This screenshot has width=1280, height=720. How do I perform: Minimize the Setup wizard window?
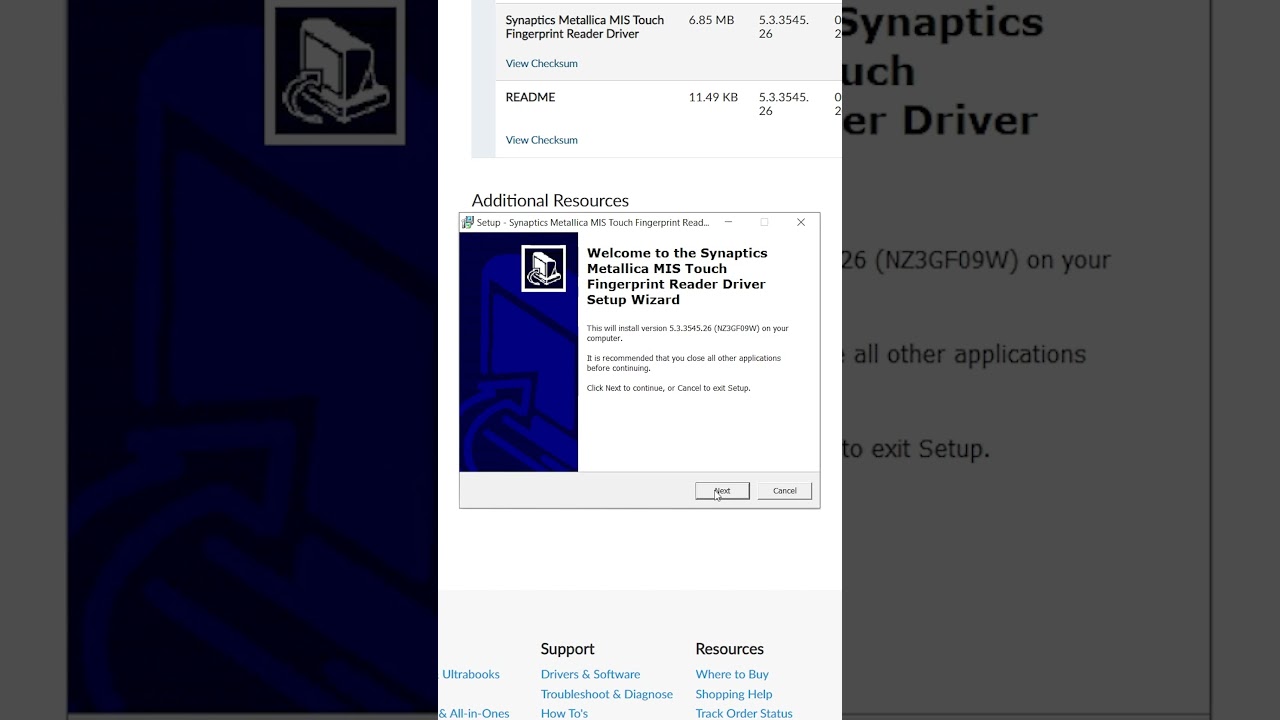click(728, 222)
